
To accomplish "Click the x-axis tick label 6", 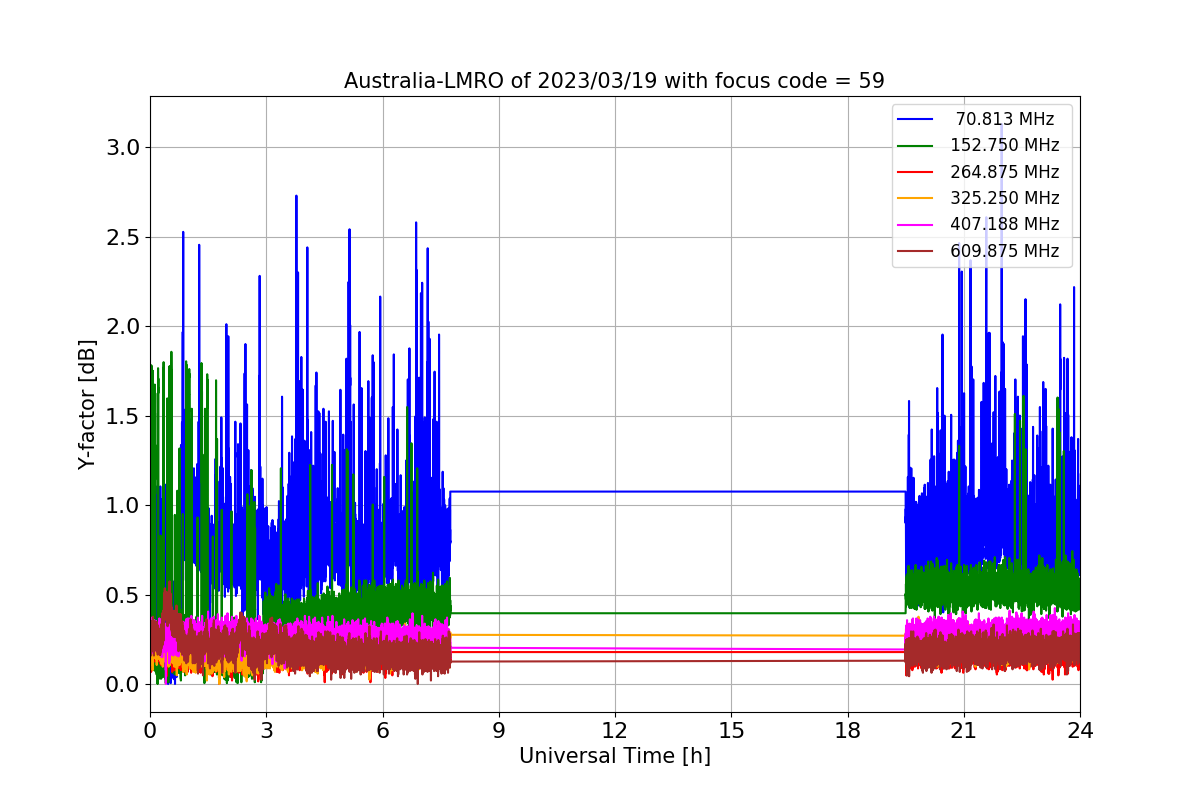I will click(382, 730).
